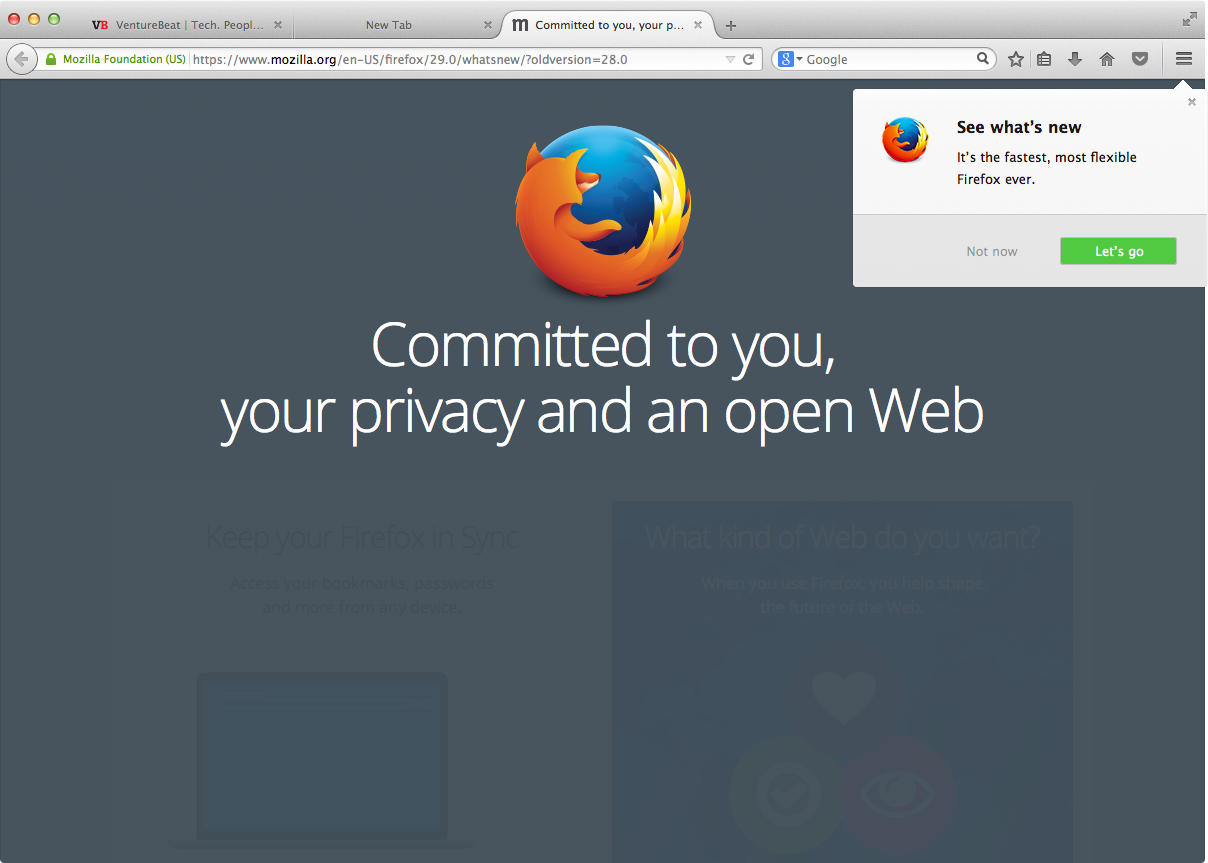Show bookmarks list icon in toolbar
Image resolution: width=1208 pixels, height=863 pixels.
1044,59
